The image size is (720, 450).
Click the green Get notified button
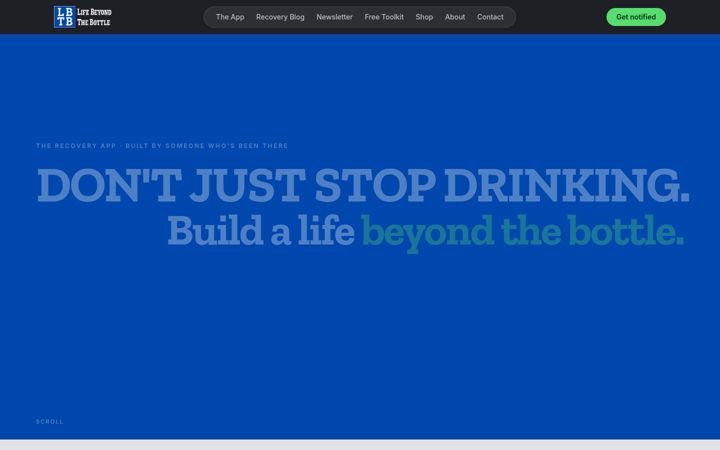(636, 17)
